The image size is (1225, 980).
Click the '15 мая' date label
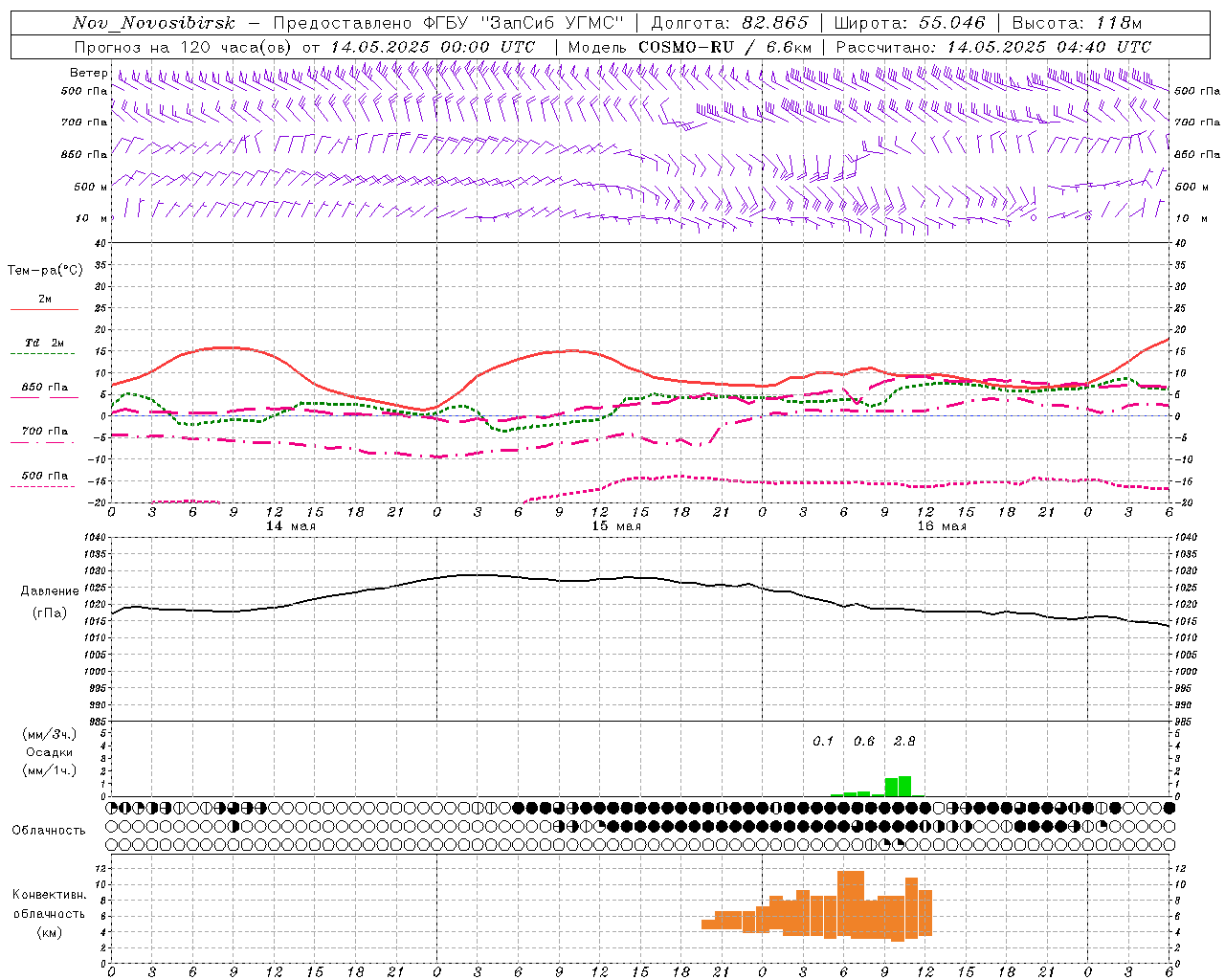coord(616,526)
